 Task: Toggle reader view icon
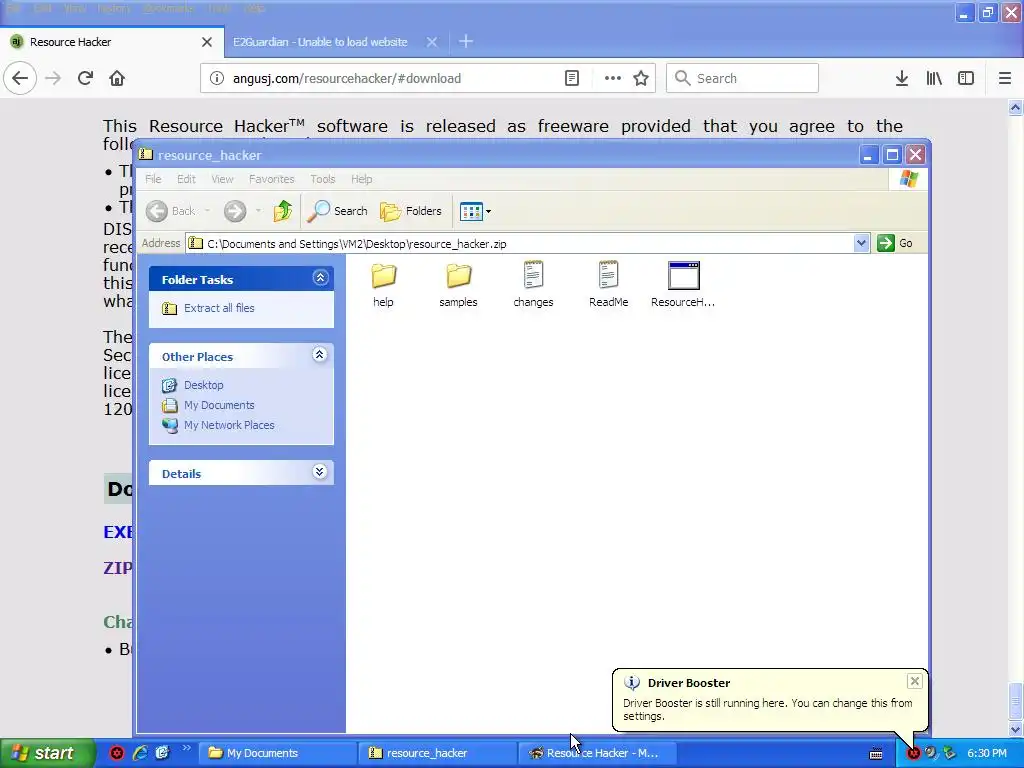tap(571, 78)
